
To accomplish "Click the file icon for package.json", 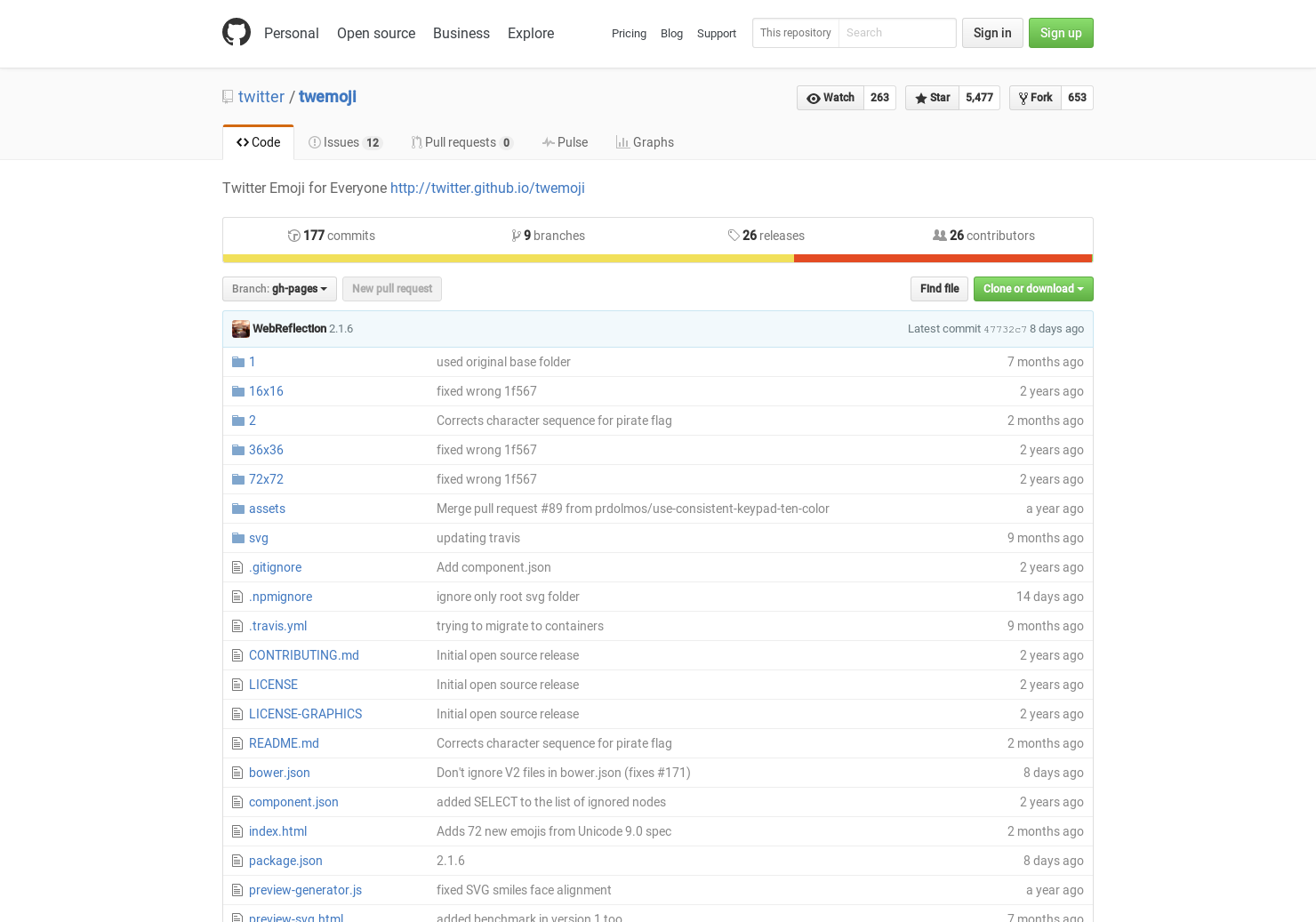I will 237,861.
